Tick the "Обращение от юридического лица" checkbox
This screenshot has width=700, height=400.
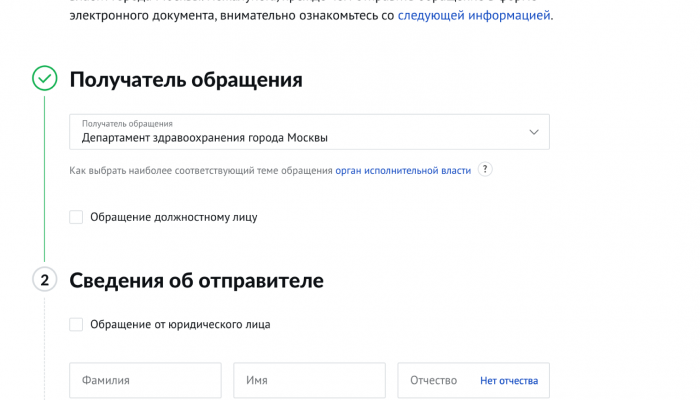click(x=76, y=324)
